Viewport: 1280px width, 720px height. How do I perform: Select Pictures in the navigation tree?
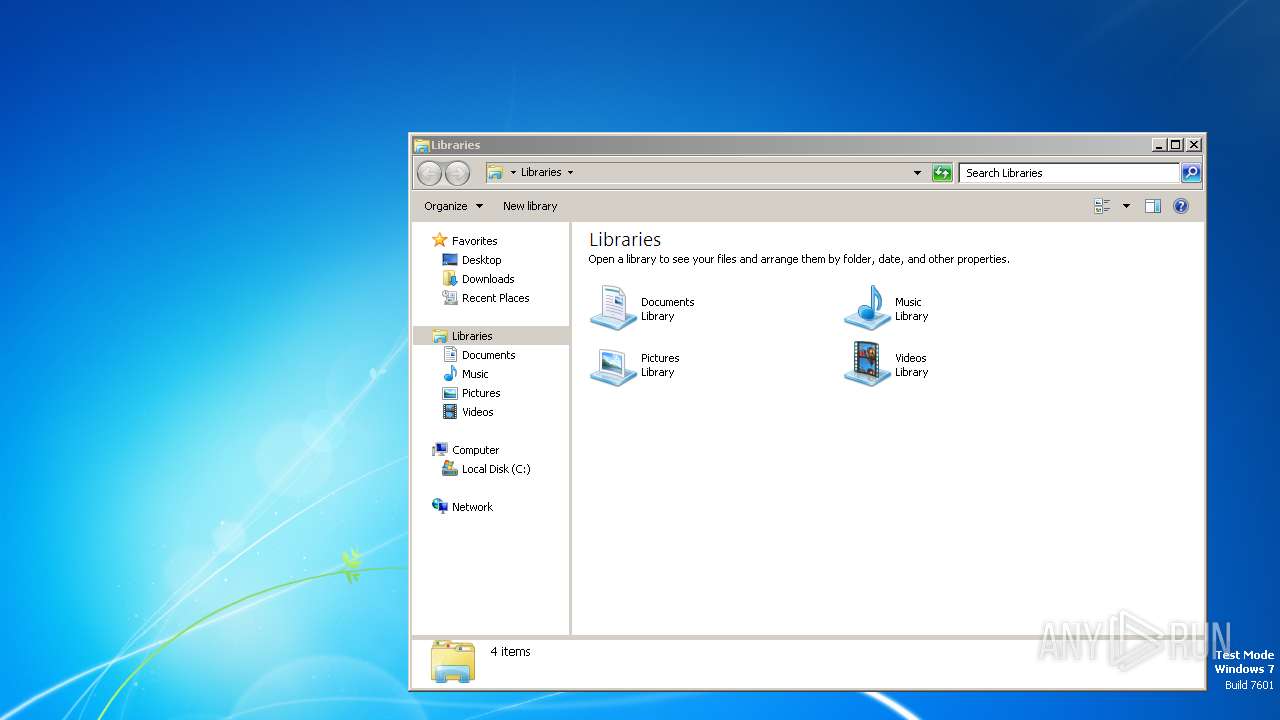[x=481, y=393]
